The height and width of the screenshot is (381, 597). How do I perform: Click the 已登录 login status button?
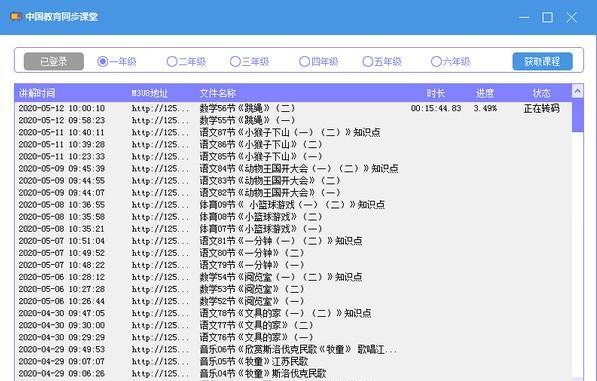tap(54, 61)
